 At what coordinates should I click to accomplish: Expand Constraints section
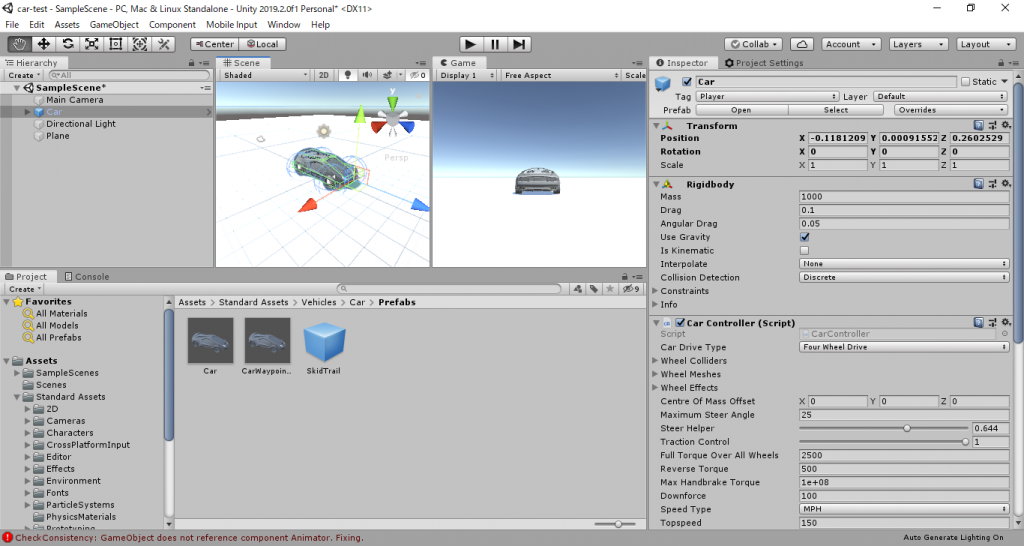(x=655, y=291)
